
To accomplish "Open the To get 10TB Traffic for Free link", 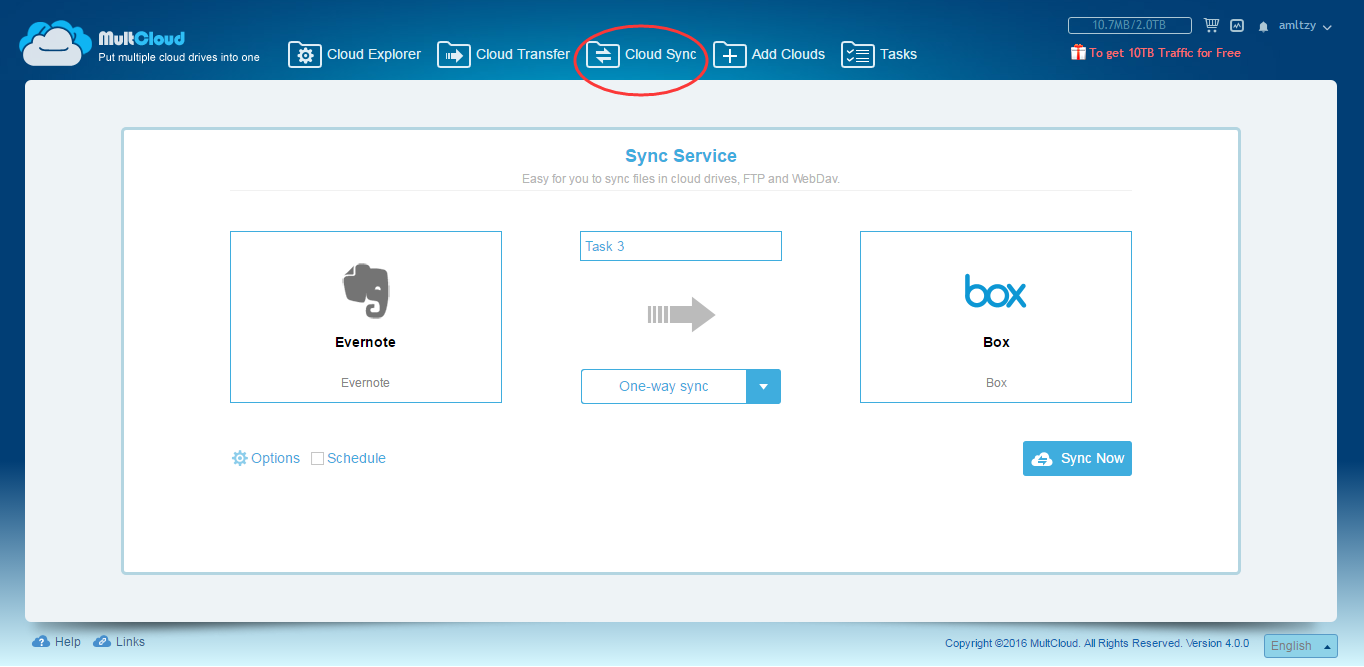I will click(1165, 53).
